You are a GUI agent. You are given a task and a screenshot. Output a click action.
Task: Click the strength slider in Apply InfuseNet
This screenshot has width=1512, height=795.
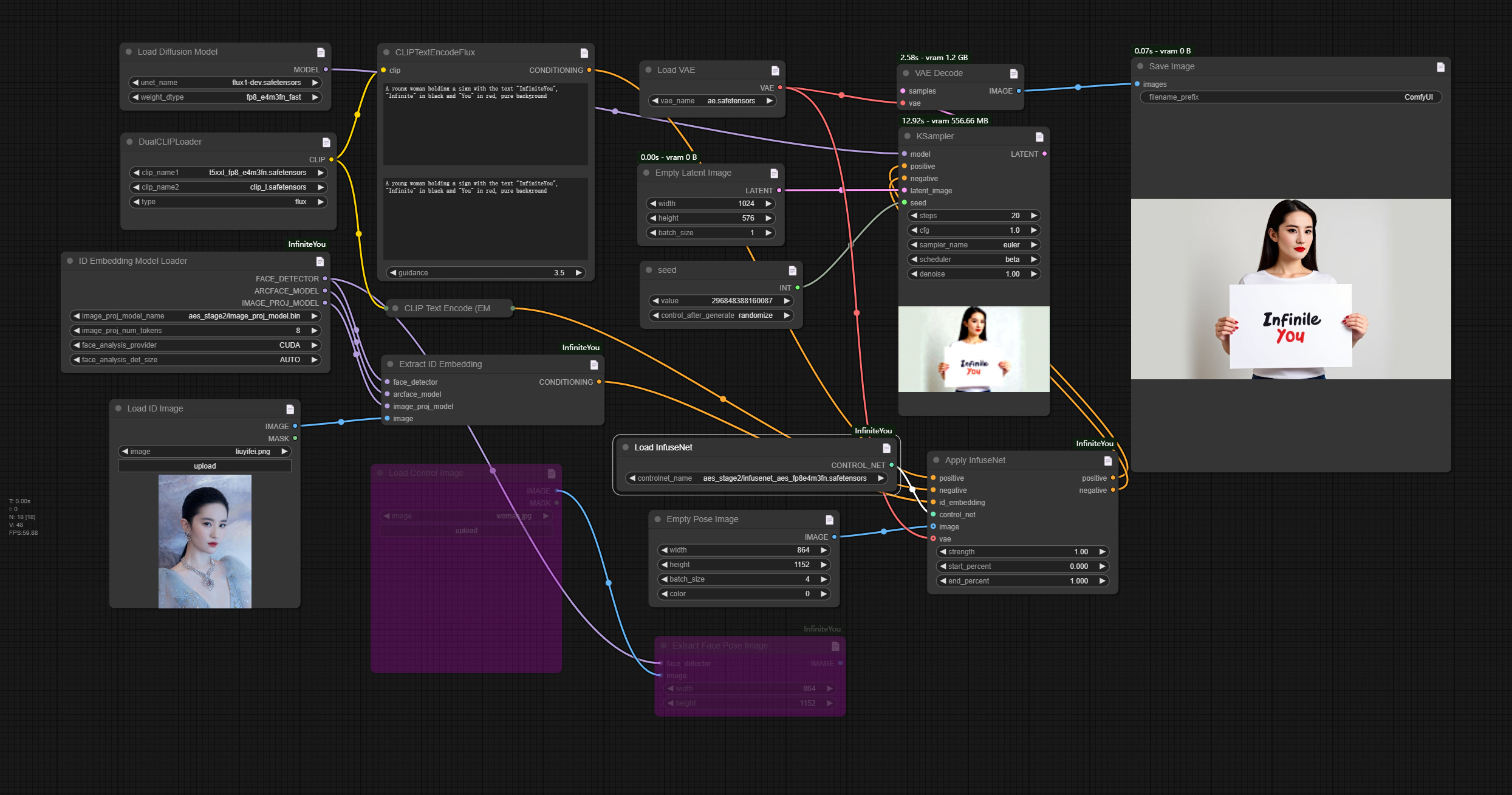point(1023,552)
